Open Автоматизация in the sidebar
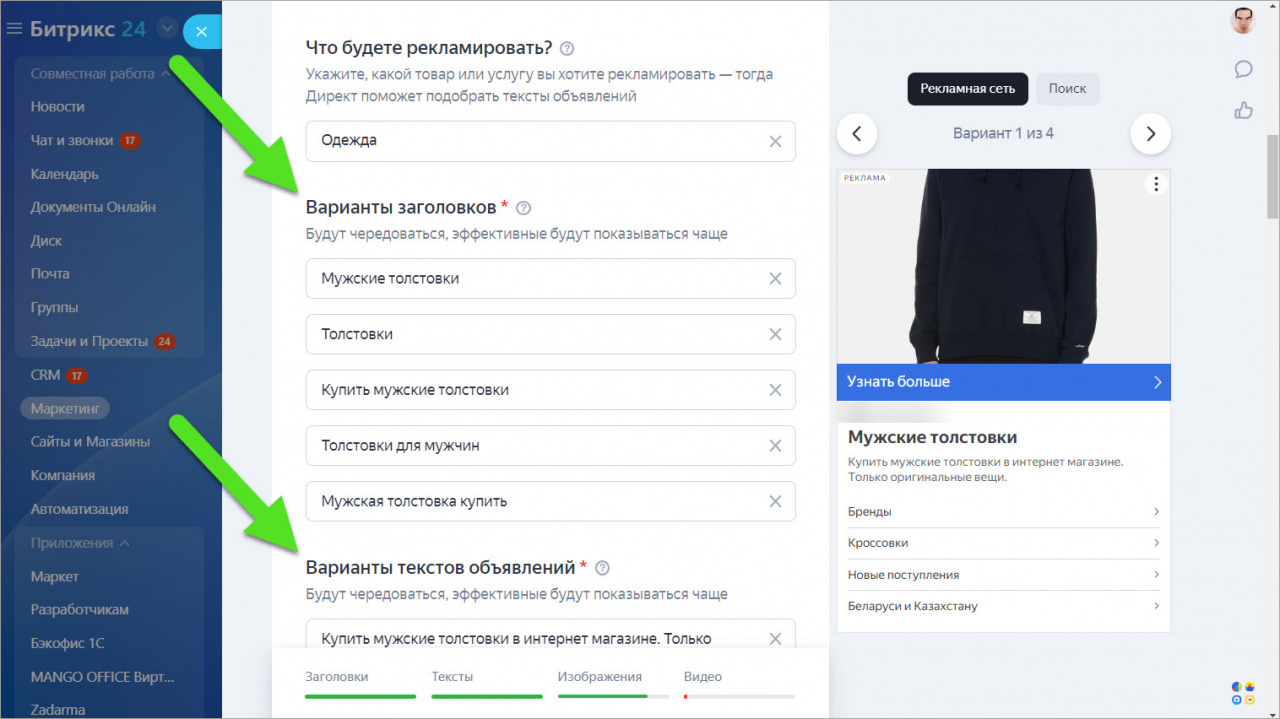Screen dimensions: 1280x719 79,509
